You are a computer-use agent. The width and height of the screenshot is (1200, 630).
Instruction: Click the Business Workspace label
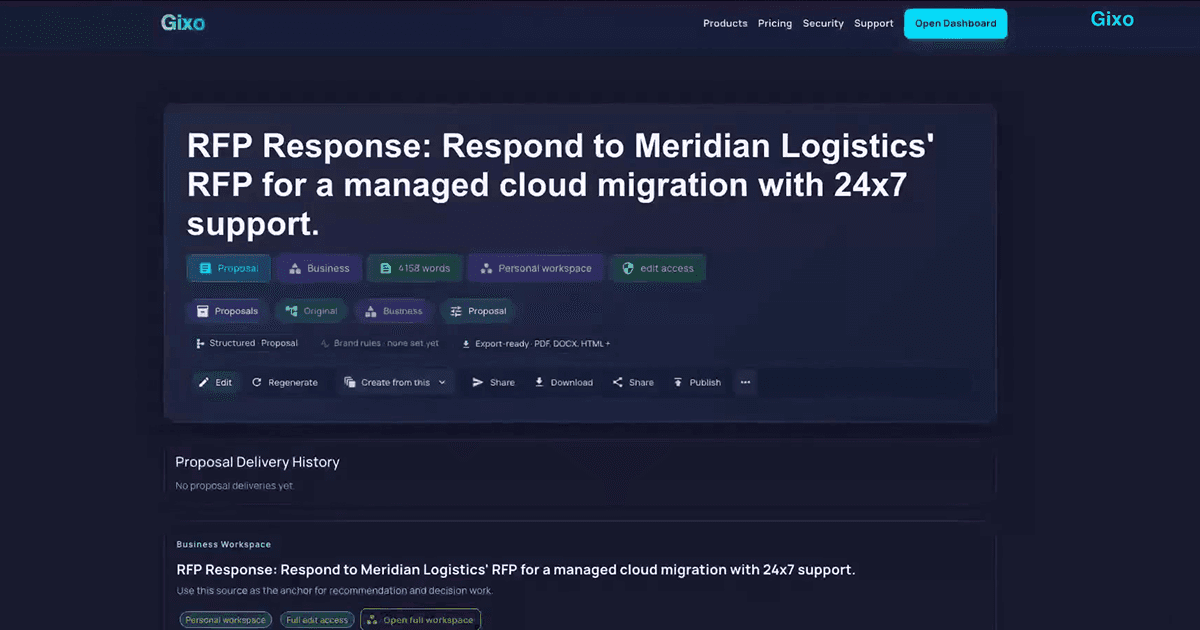[223, 544]
